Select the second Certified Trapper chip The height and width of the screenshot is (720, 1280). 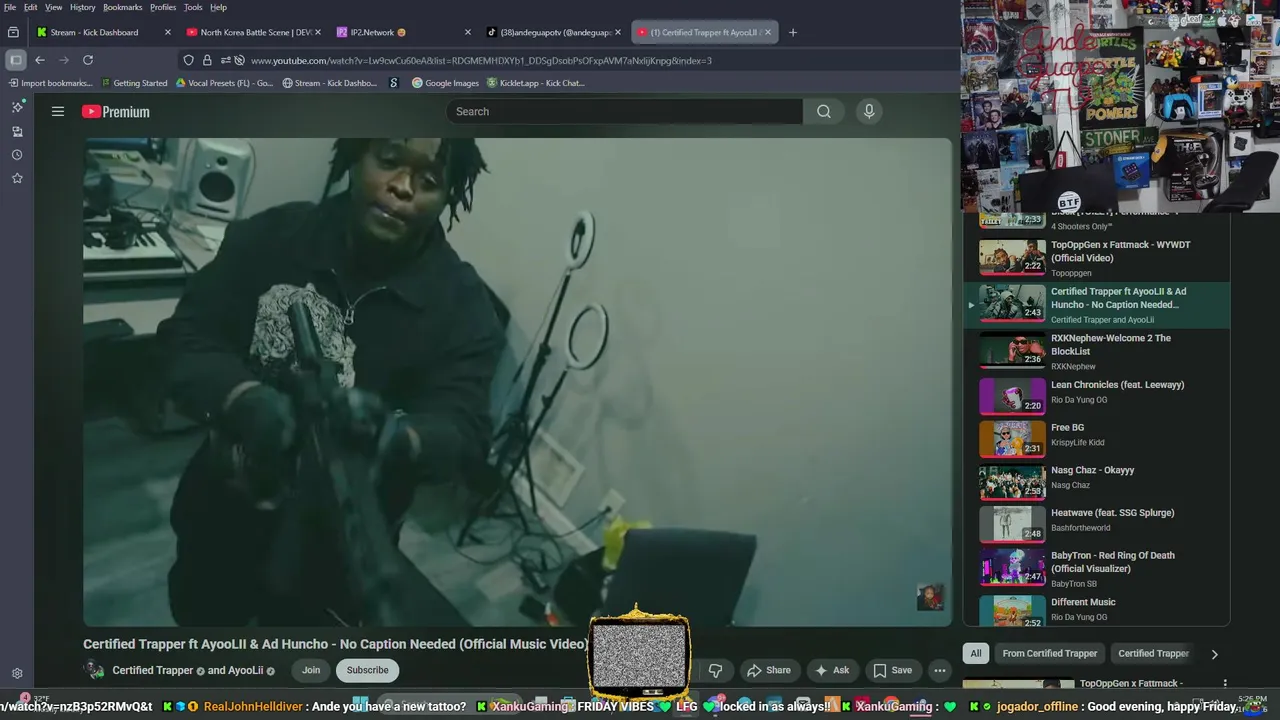[x=1153, y=653]
